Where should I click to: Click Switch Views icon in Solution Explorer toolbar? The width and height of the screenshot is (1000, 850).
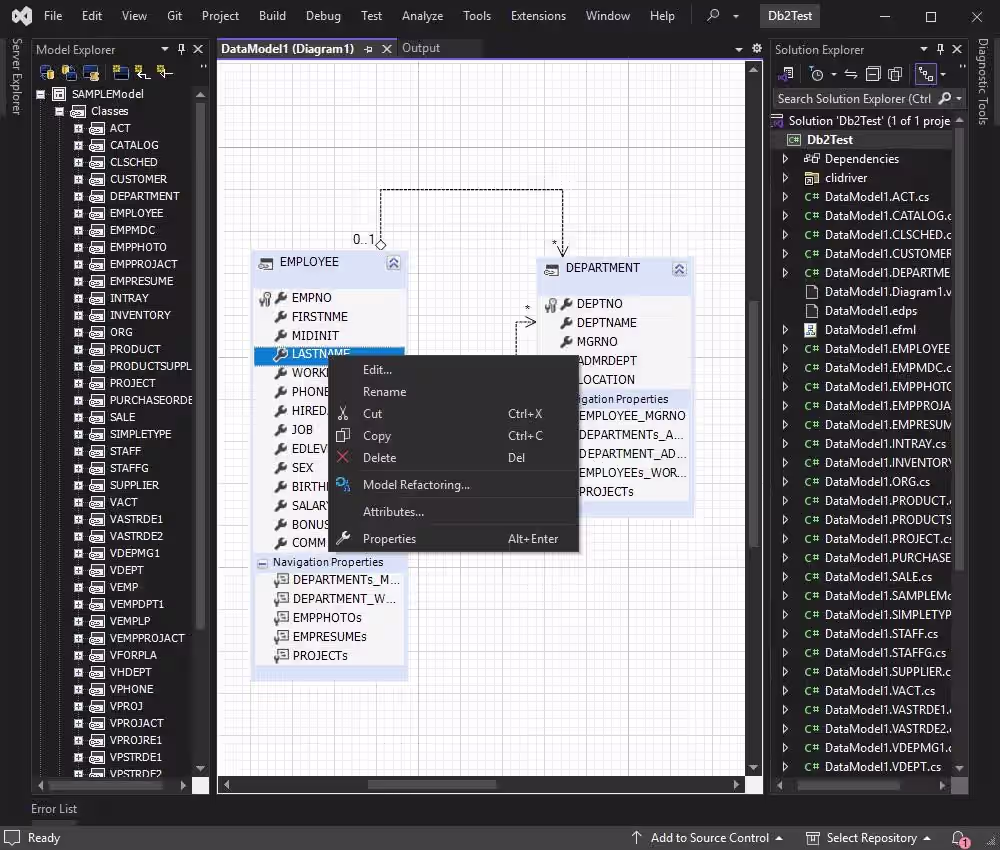click(786, 74)
